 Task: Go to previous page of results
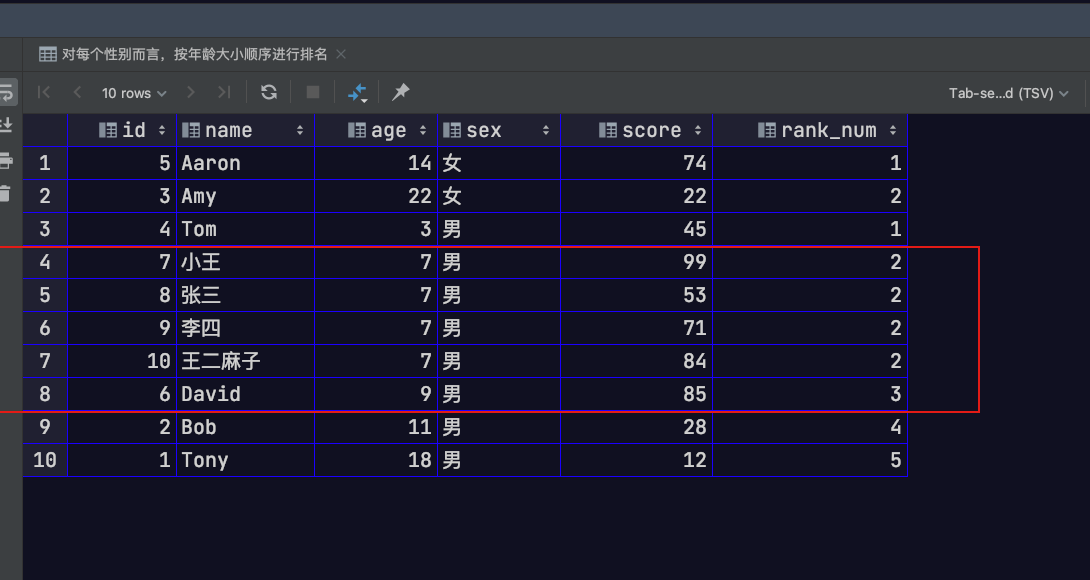coord(77,92)
